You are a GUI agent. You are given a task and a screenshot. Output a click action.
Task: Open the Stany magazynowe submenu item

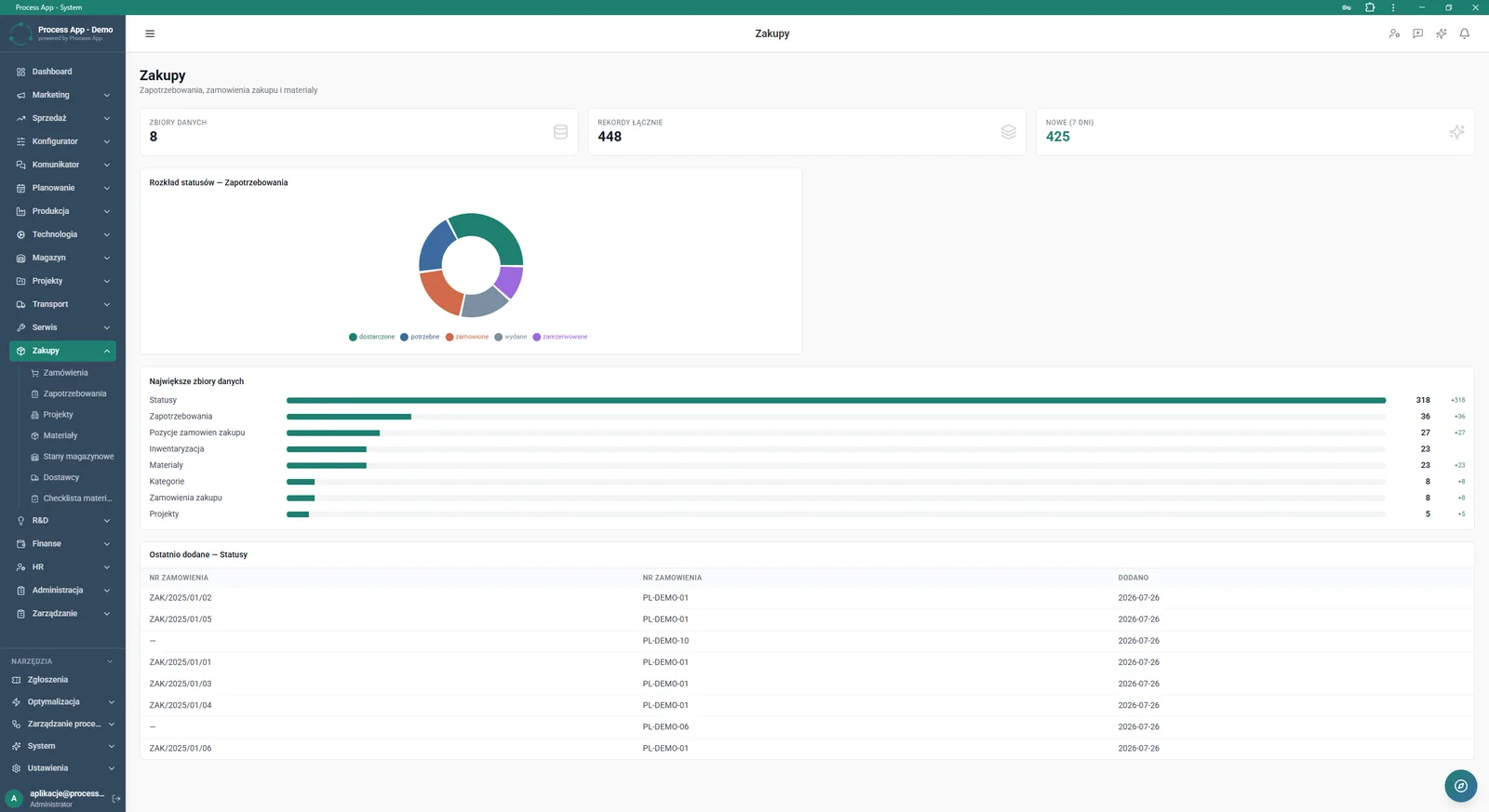tap(78, 457)
